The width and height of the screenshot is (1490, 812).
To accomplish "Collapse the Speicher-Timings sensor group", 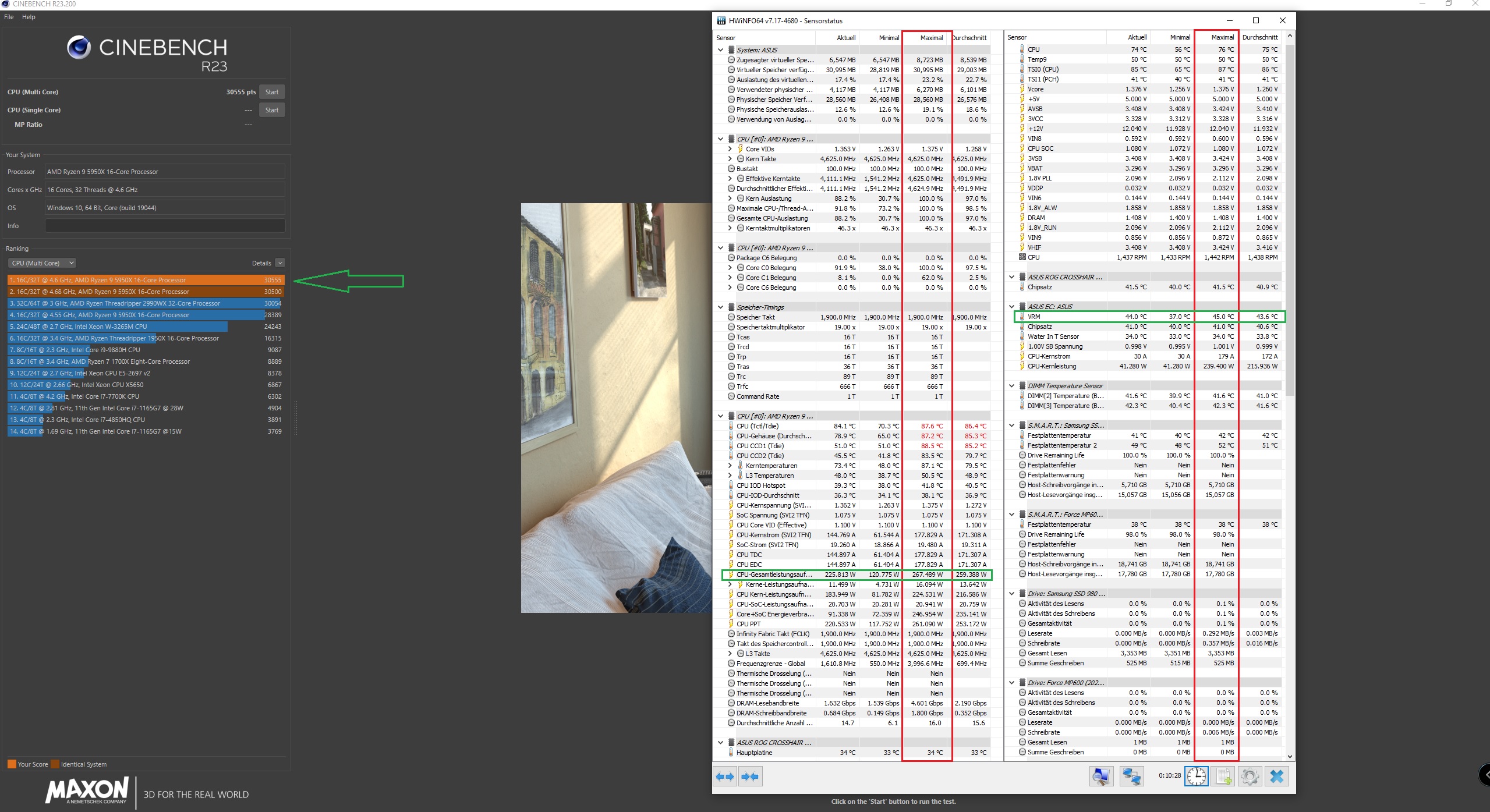I will coord(720,307).
